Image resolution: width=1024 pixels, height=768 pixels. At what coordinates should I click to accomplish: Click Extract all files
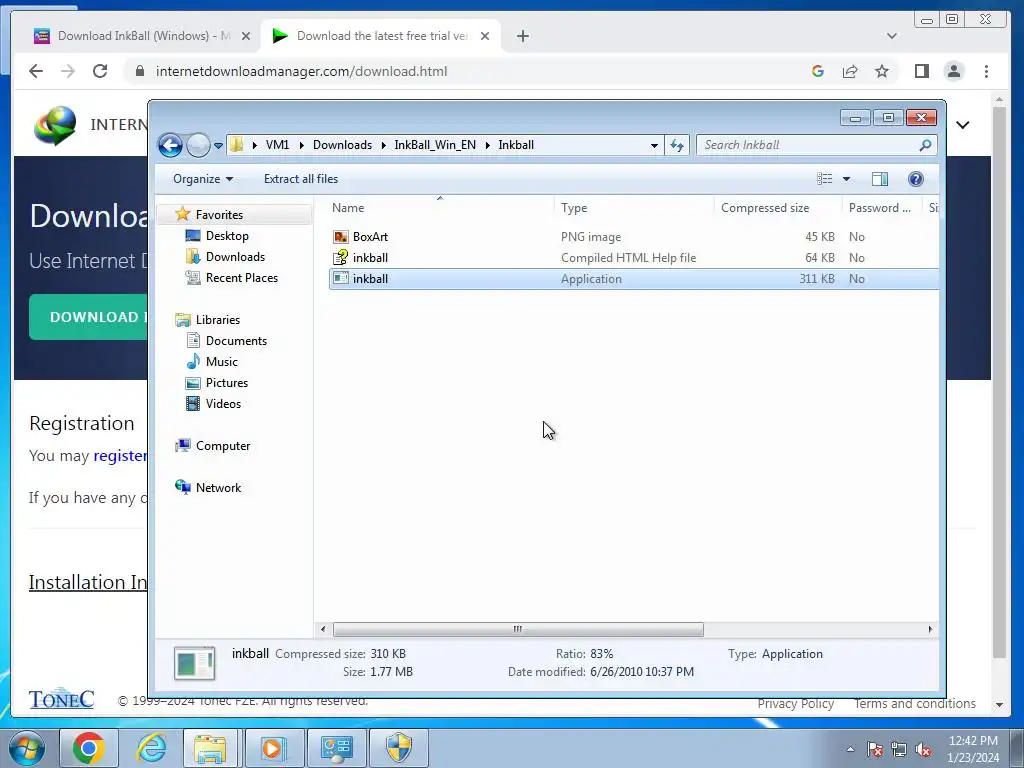(301, 179)
